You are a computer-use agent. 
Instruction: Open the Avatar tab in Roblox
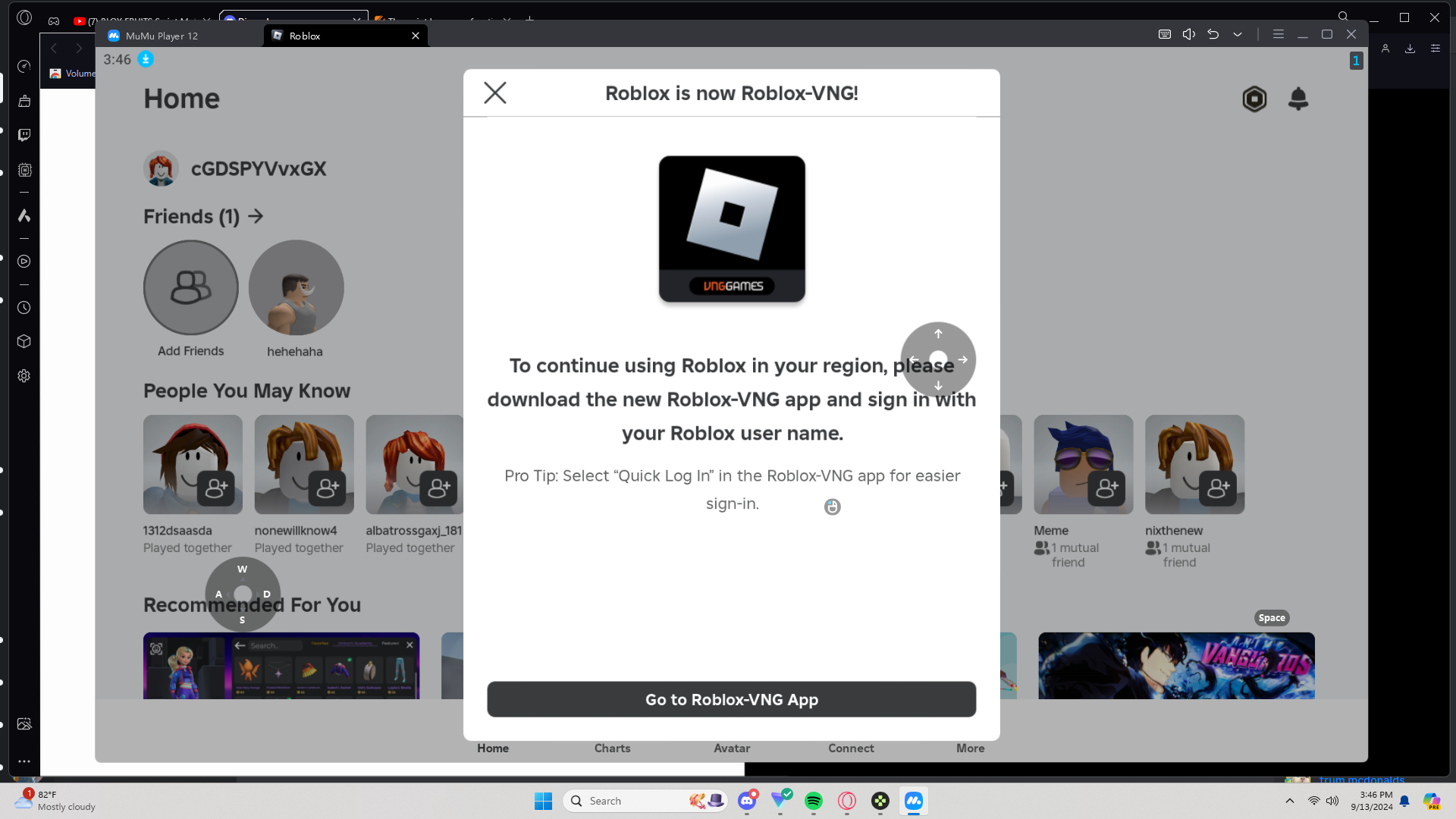point(732,748)
